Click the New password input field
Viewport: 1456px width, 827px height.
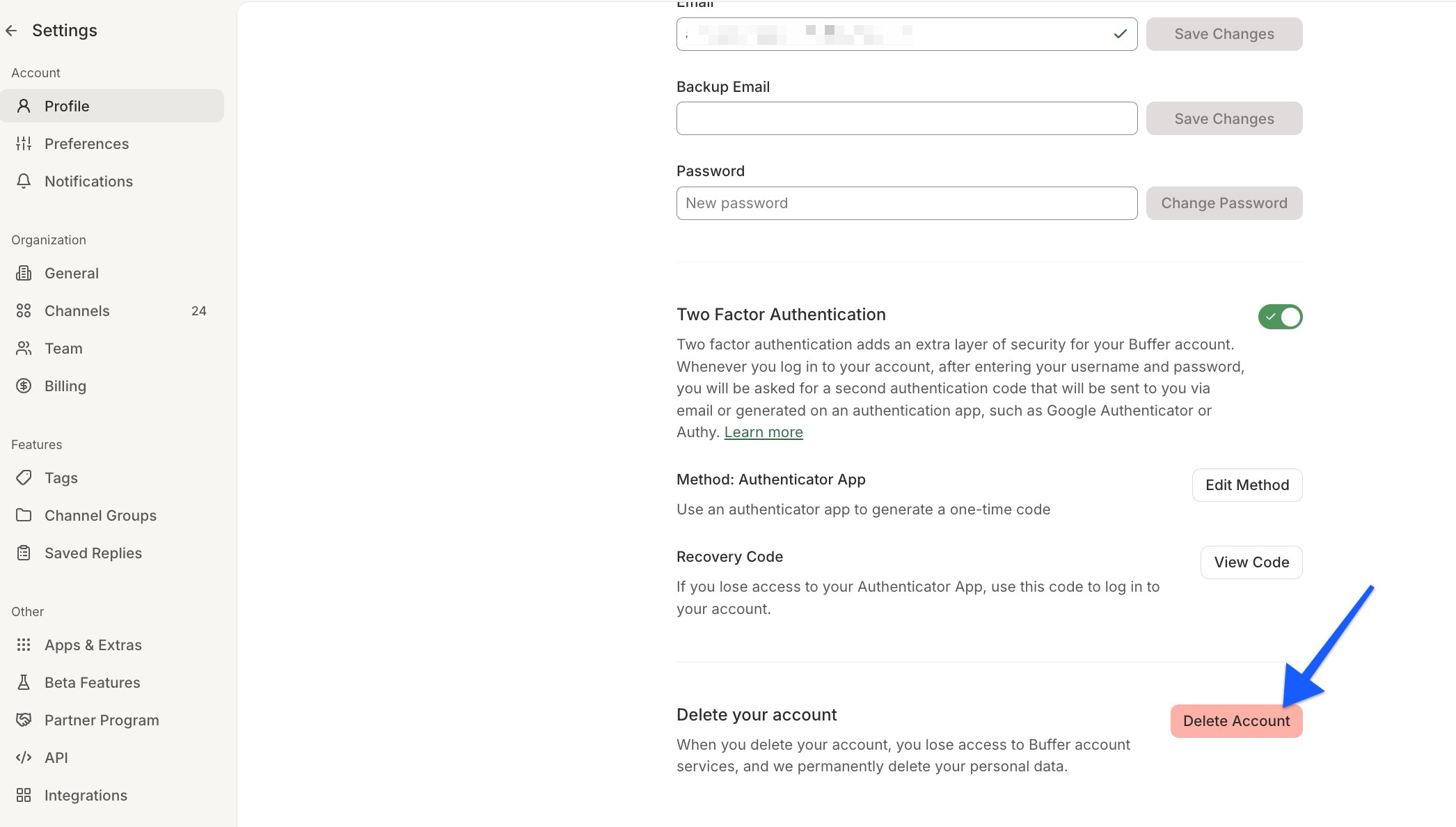coord(905,203)
